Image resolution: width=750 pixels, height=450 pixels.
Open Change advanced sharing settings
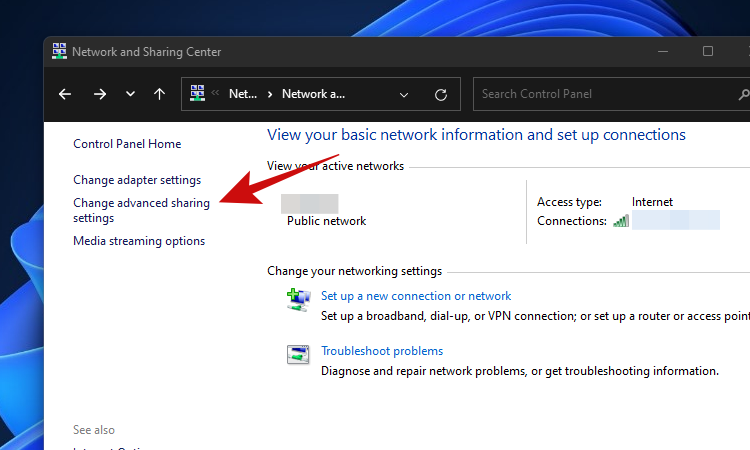click(x=141, y=210)
